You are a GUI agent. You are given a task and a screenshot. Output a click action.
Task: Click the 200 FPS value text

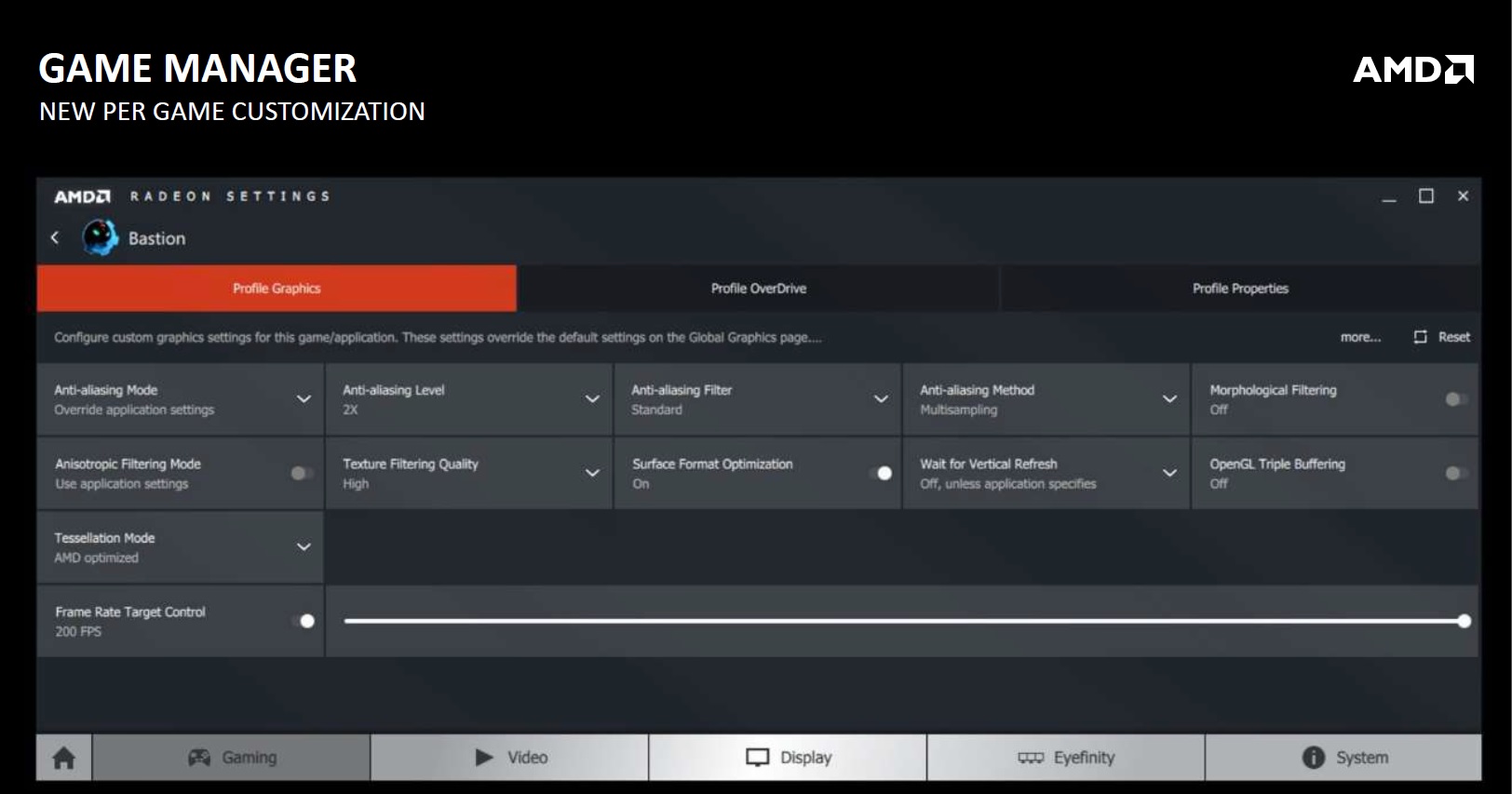pos(78,632)
